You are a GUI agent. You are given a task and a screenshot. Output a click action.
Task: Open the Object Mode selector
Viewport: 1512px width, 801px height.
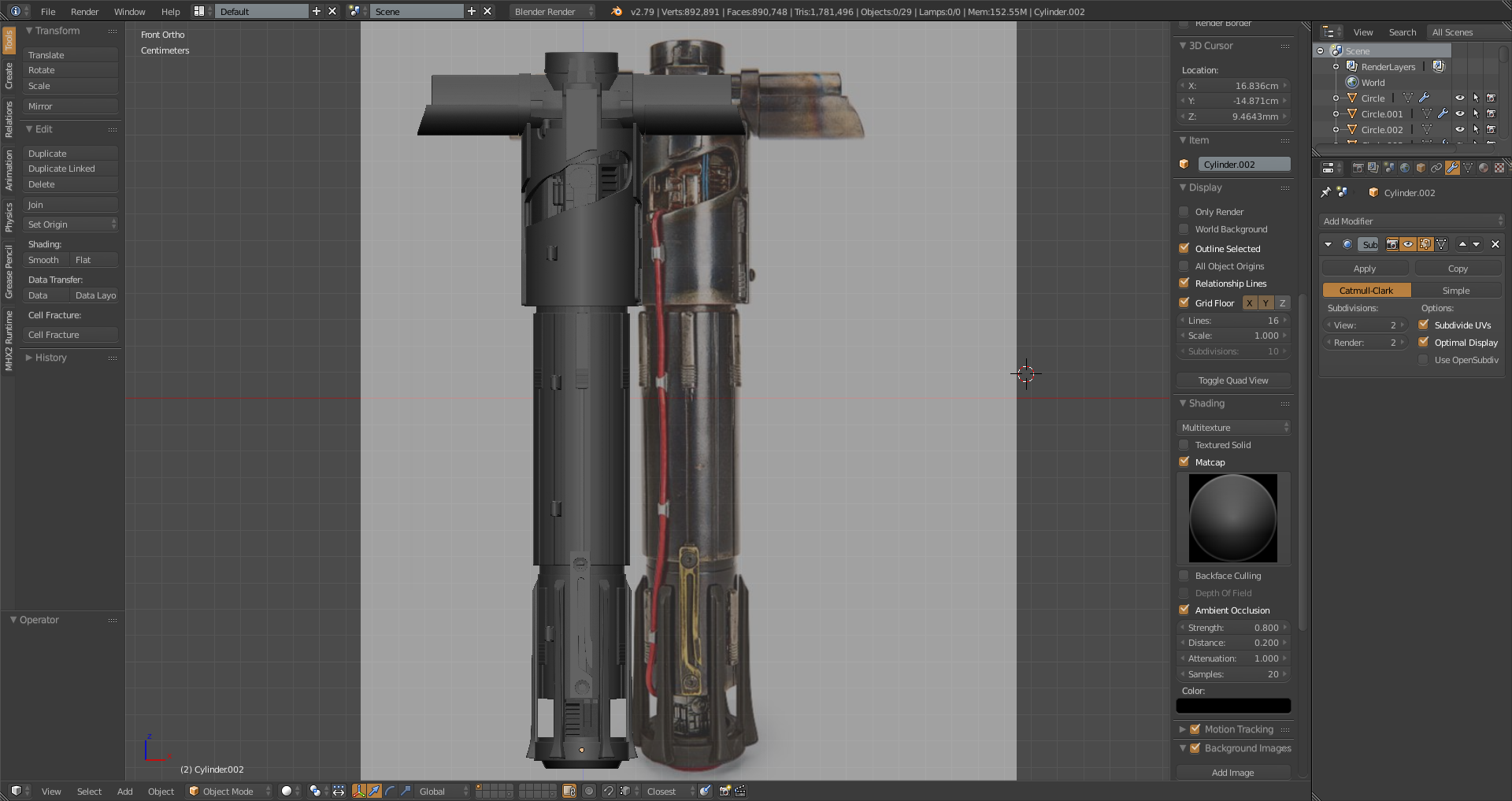coord(229,791)
